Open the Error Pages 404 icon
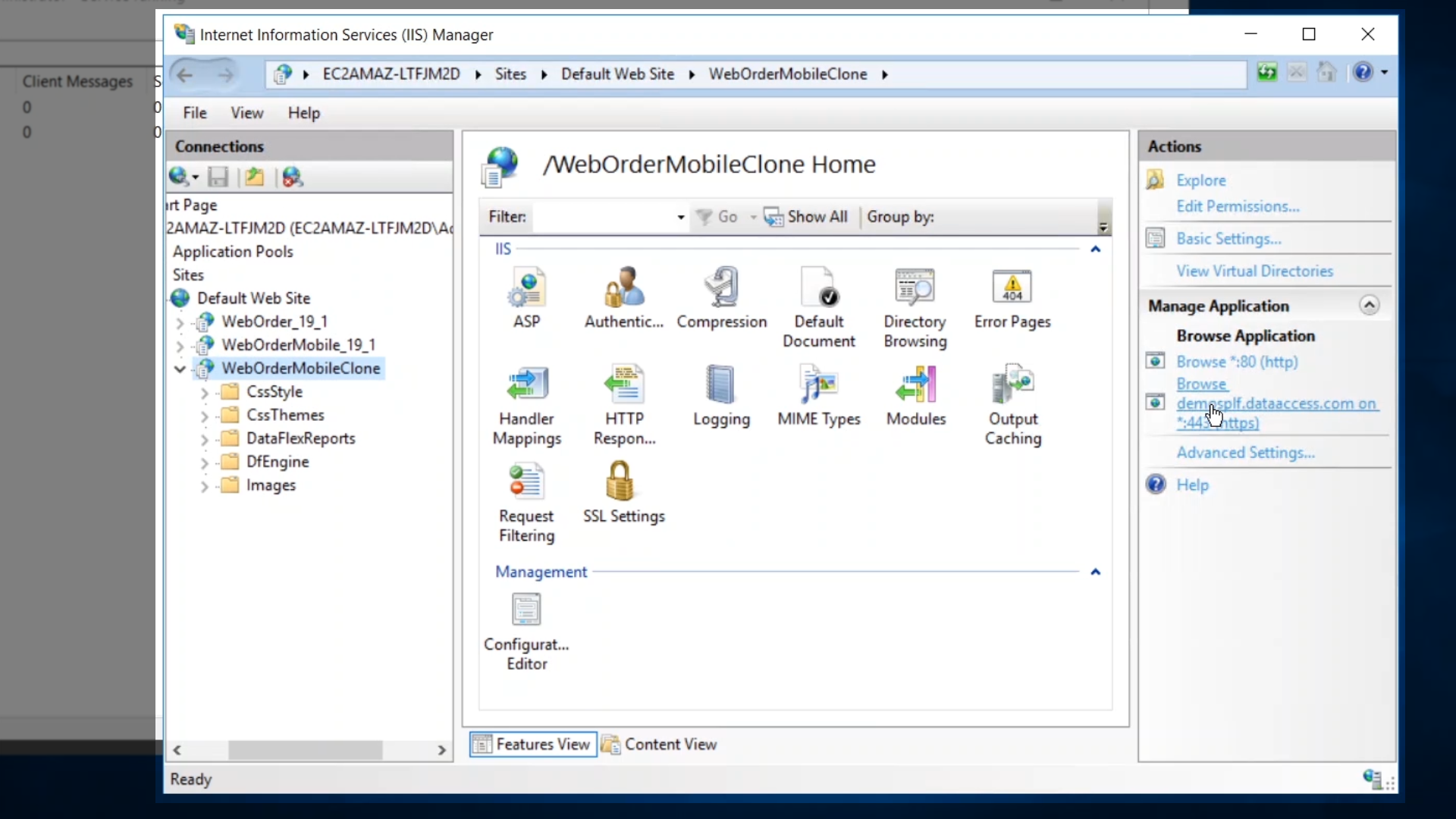Screen dimensions: 1456x819 point(1012,288)
